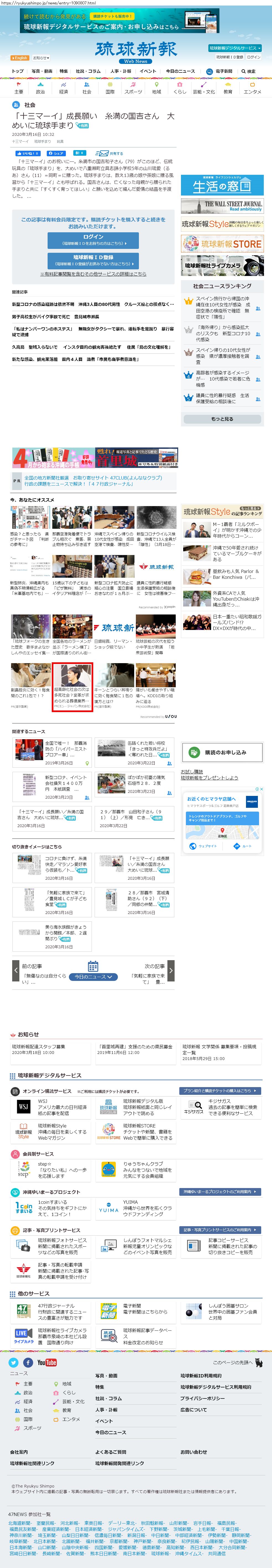Go to previous article with left arrow

point(16,970)
